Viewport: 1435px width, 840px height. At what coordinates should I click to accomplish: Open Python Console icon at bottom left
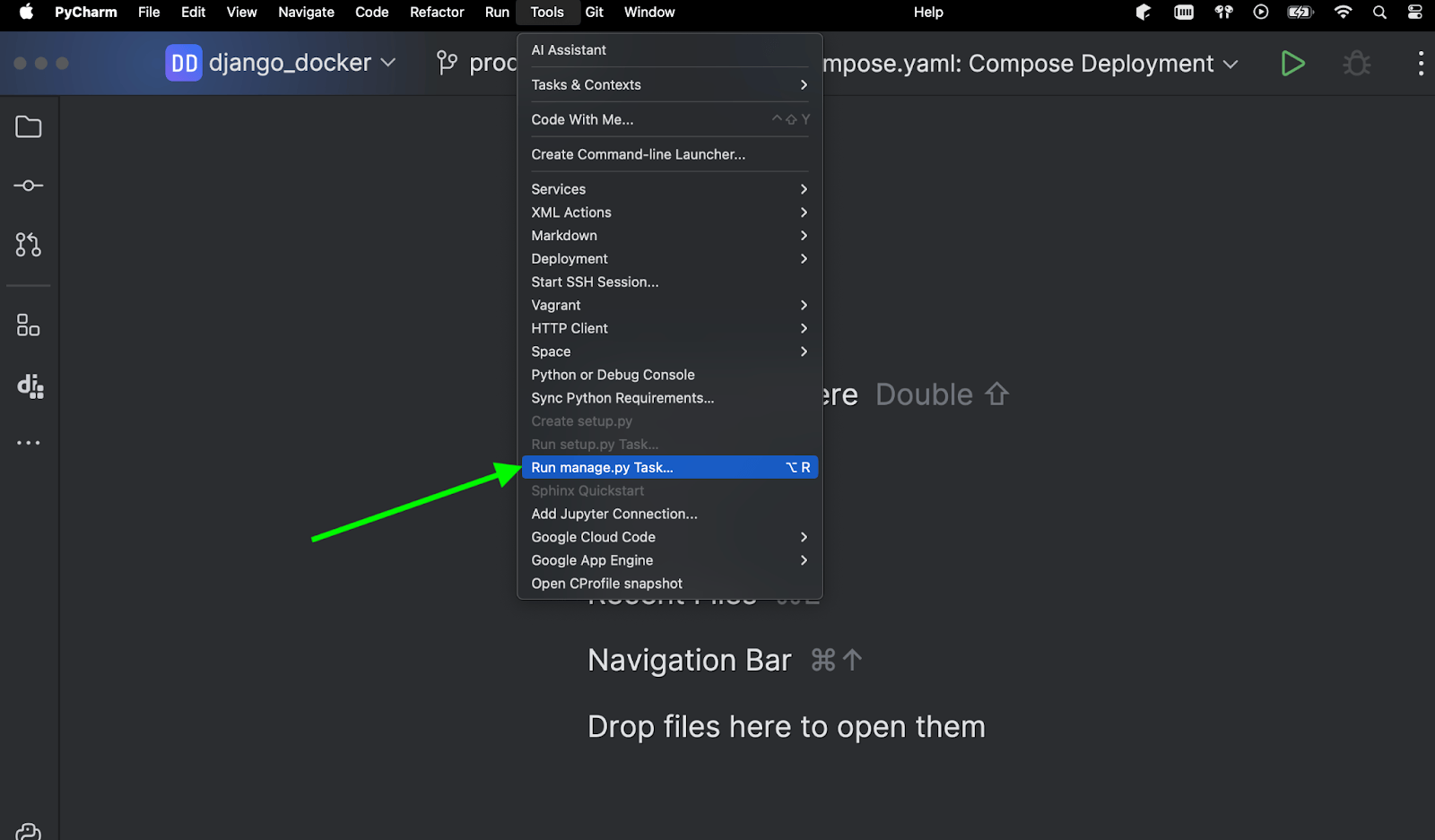[29, 831]
